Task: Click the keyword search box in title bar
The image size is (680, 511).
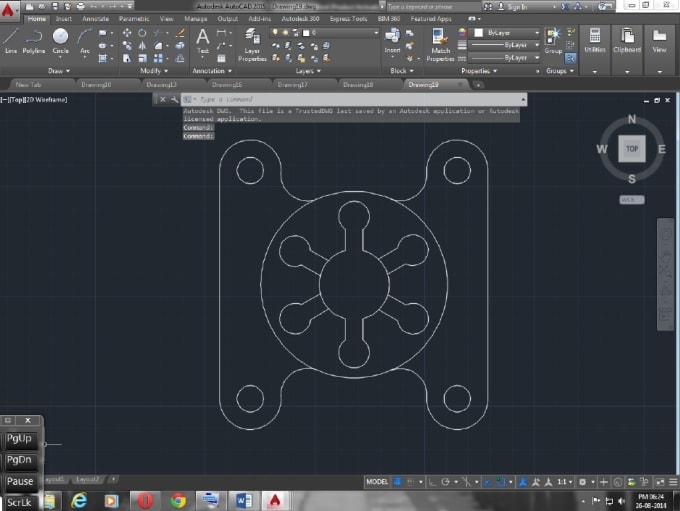Action: (x=432, y=7)
